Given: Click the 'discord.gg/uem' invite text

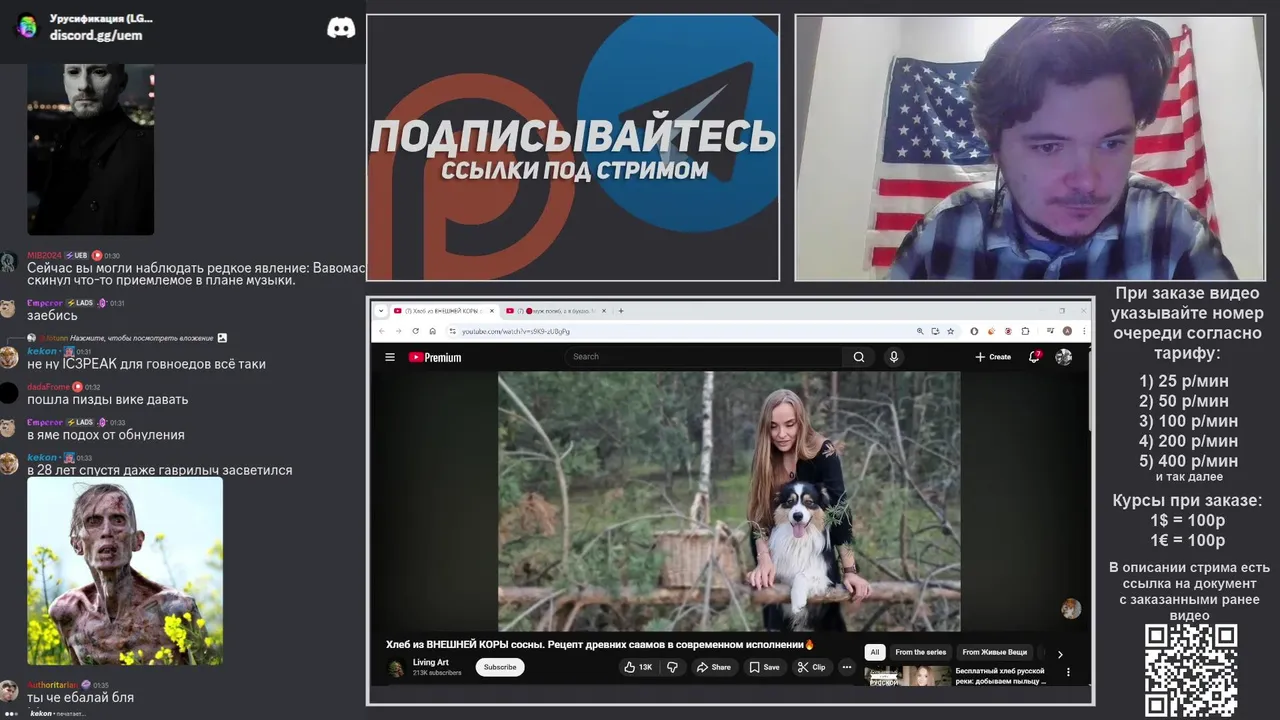Looking at the screenshot, I should [x=96, y=35].
